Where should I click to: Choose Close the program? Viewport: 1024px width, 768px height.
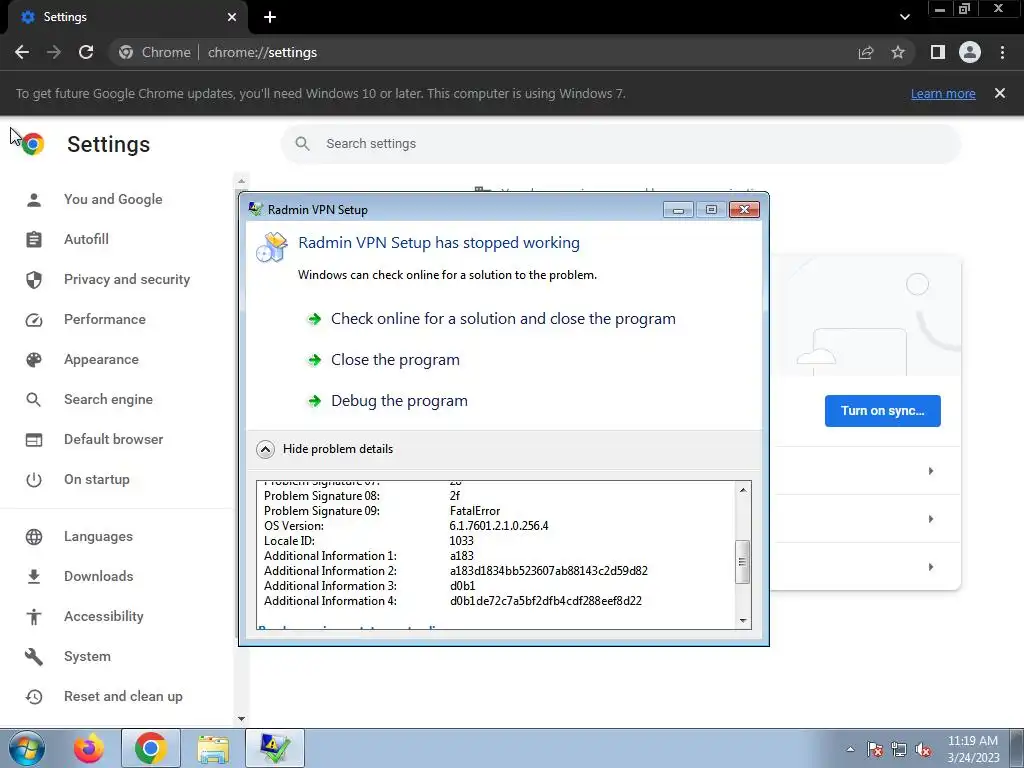coord(395,360)
